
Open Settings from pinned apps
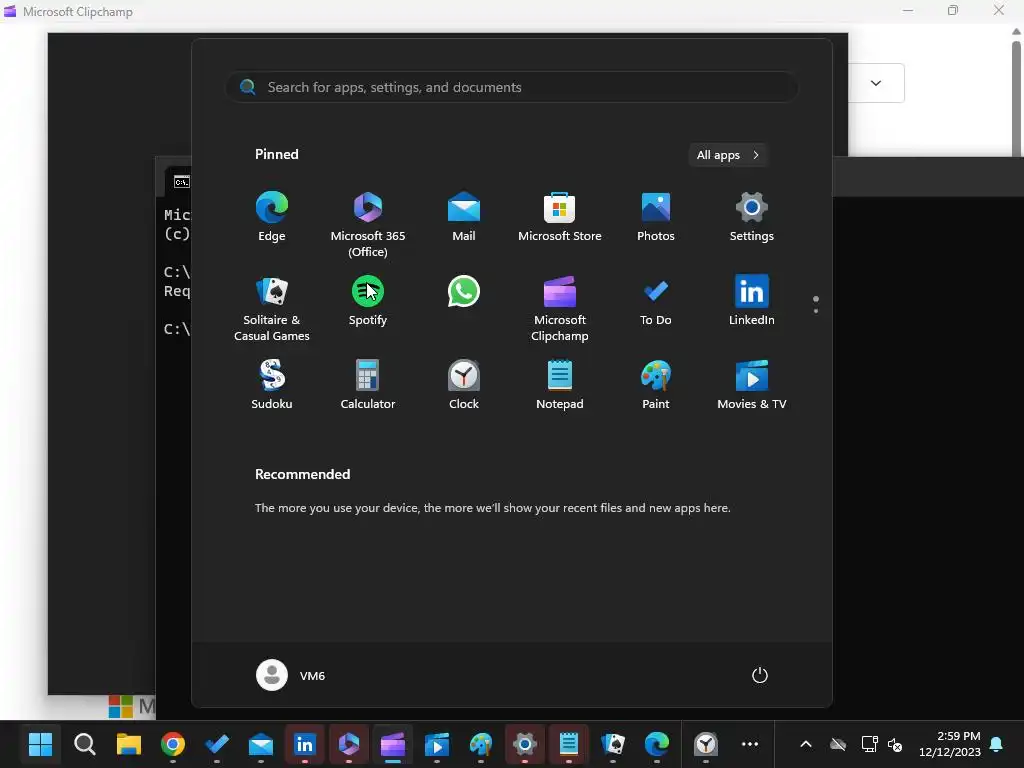pyautogui.click(x=752, y=217)
